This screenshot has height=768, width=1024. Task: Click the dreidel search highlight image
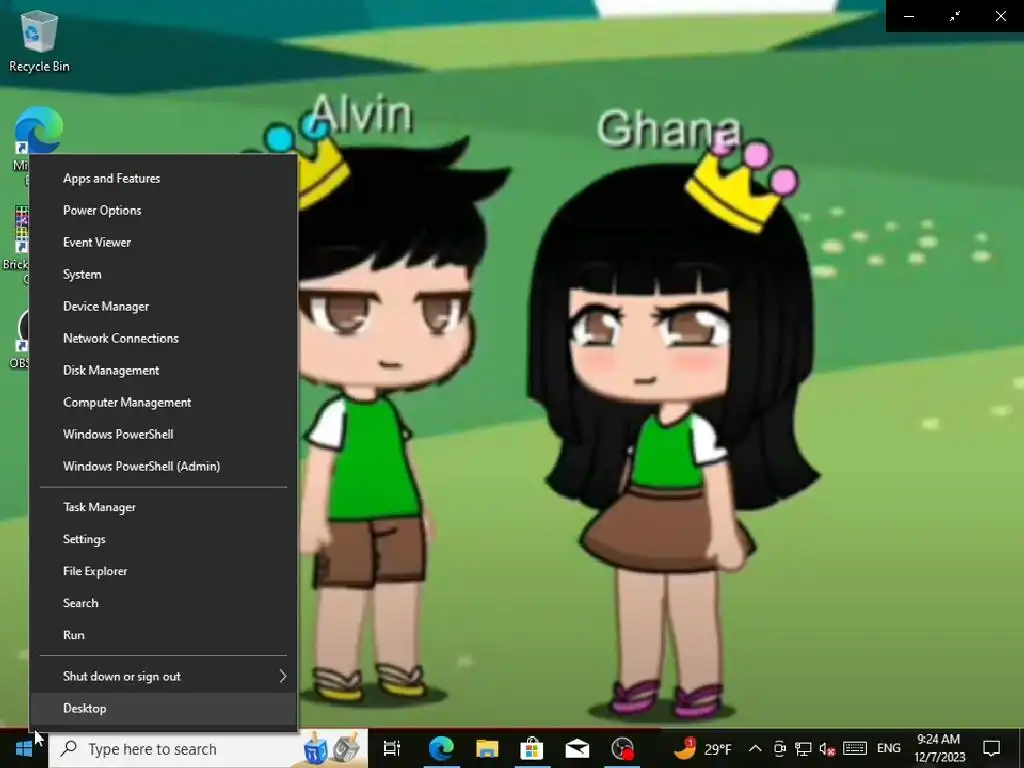click(332, 749)
